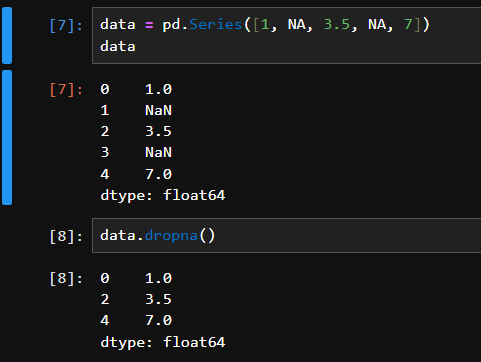Click the 3.5 value in output 7
Viewport: 481px width, 362px height.
(x=158, y=131)
